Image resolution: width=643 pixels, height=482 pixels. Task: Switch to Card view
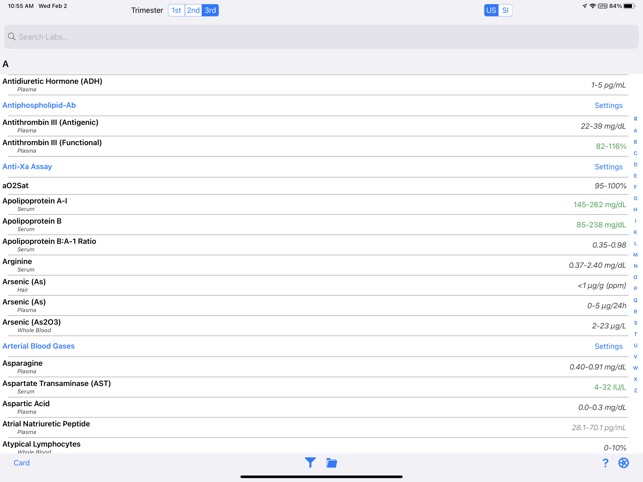(21, 463)
